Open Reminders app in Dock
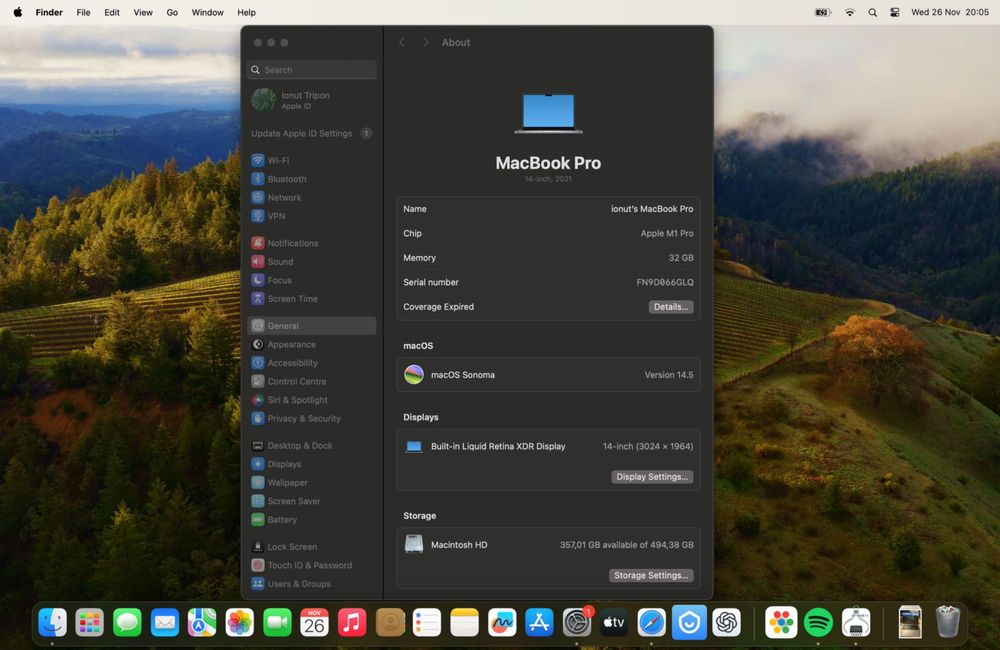 pos(427,622)
